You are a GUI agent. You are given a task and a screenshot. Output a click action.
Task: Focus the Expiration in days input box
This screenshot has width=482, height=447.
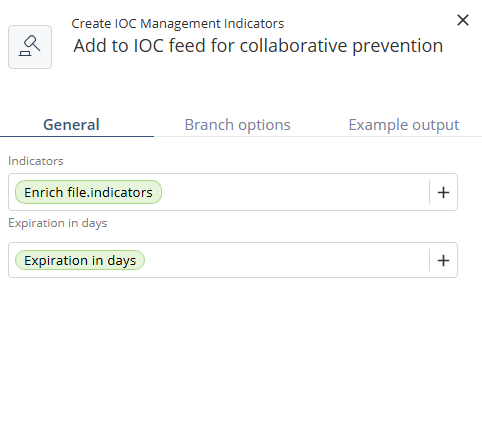[x=287, y=260]
